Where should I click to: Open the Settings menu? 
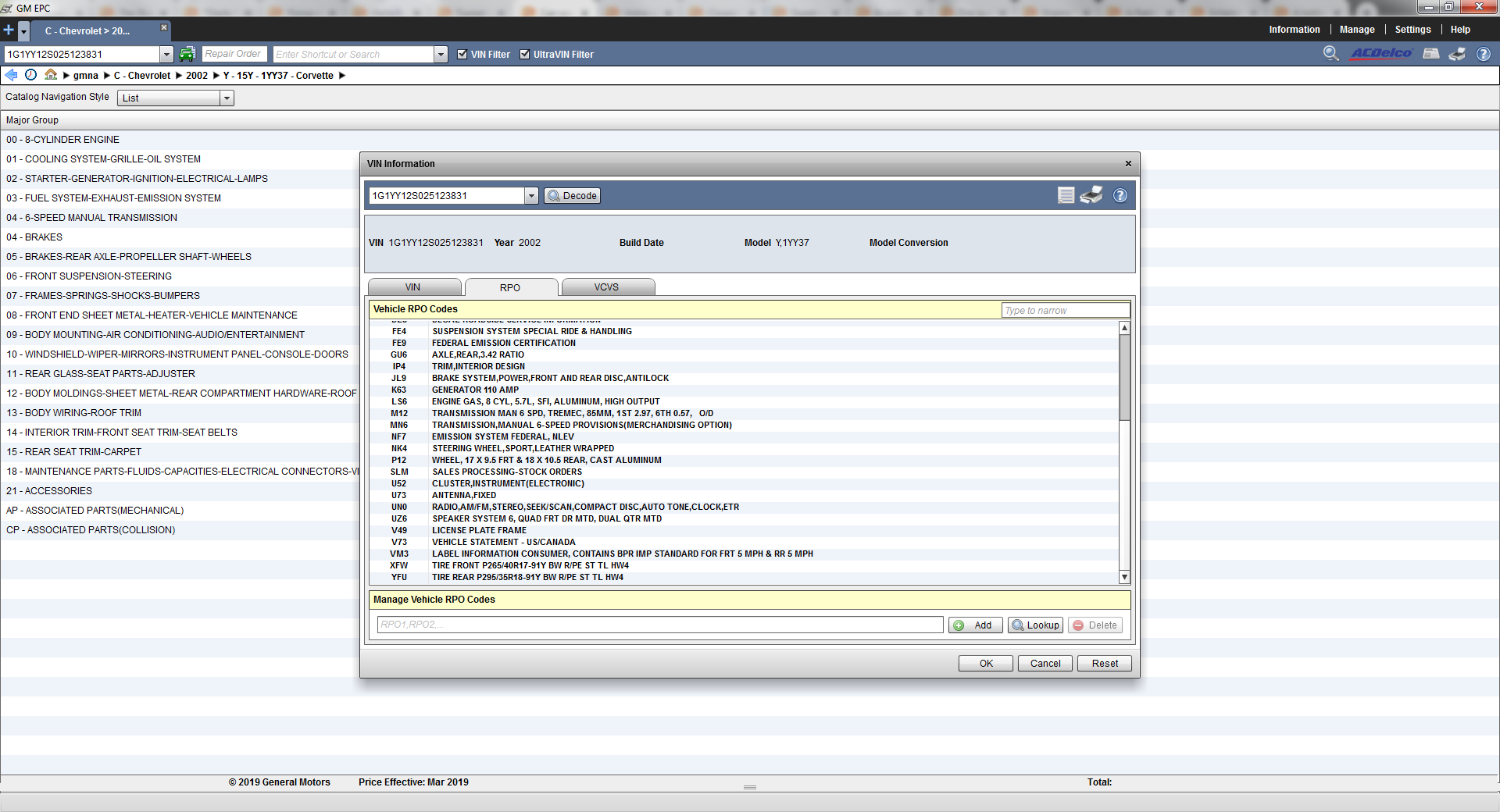[x=1412, y=30]
